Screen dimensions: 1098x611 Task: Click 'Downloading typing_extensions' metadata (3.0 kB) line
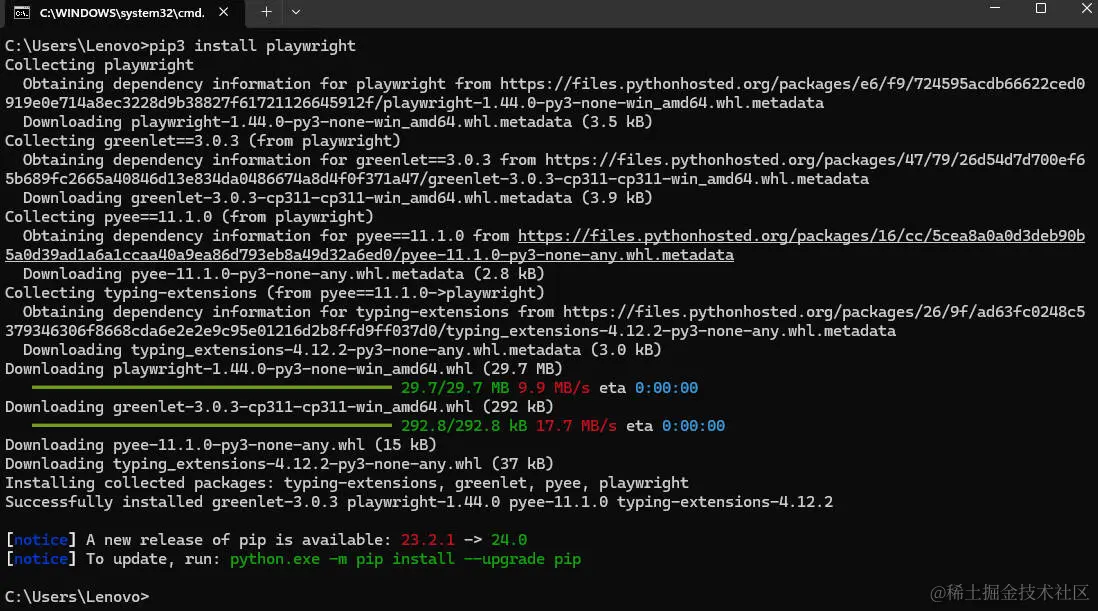pyautogui.click(x=342, y=350)
